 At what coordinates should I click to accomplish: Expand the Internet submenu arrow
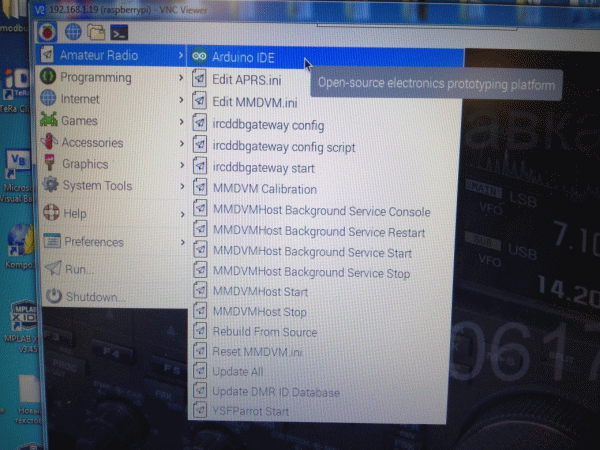coord(181,100)
